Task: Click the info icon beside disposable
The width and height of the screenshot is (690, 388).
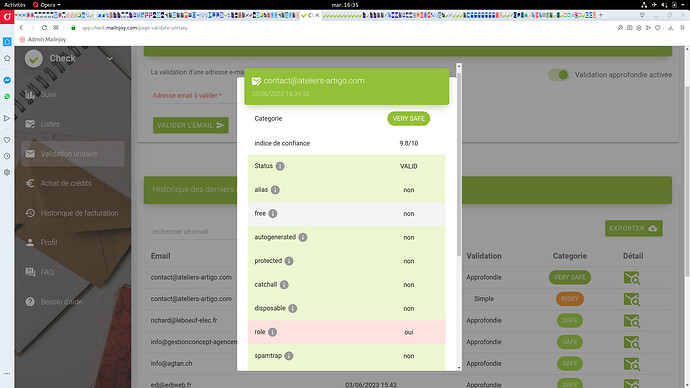Action: [x=293, y=308]
